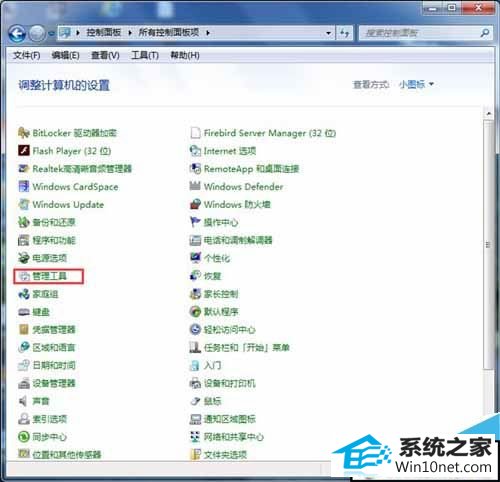Open the 管理工具 link

49,276
